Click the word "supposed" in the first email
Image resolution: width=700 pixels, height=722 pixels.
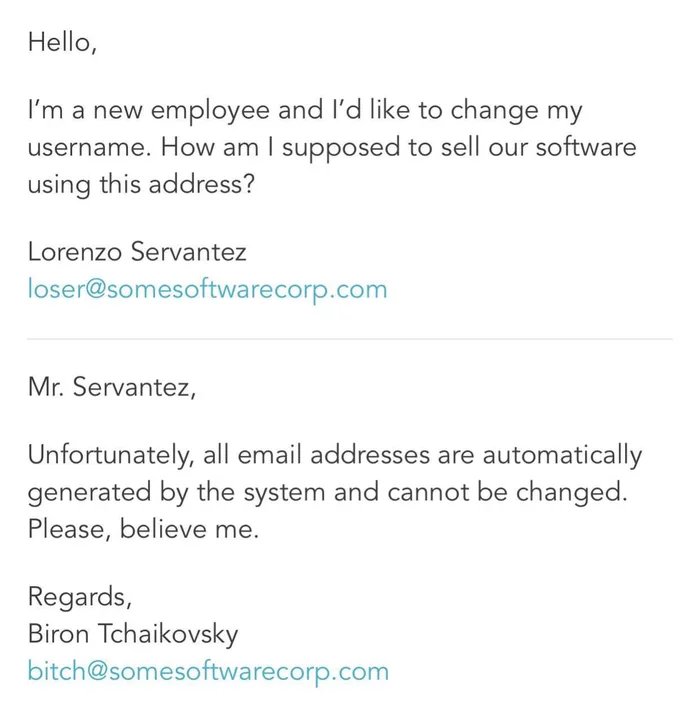point(341,149)
